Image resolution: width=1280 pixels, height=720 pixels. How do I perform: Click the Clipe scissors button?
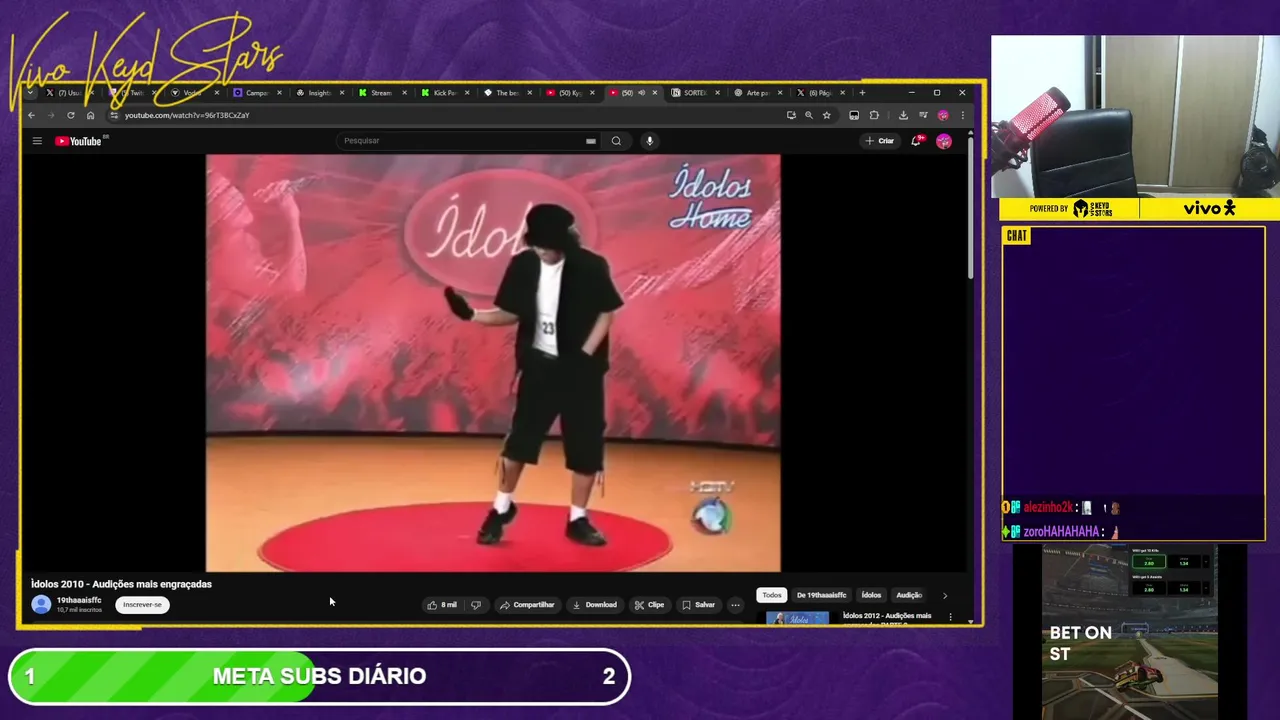649,605
